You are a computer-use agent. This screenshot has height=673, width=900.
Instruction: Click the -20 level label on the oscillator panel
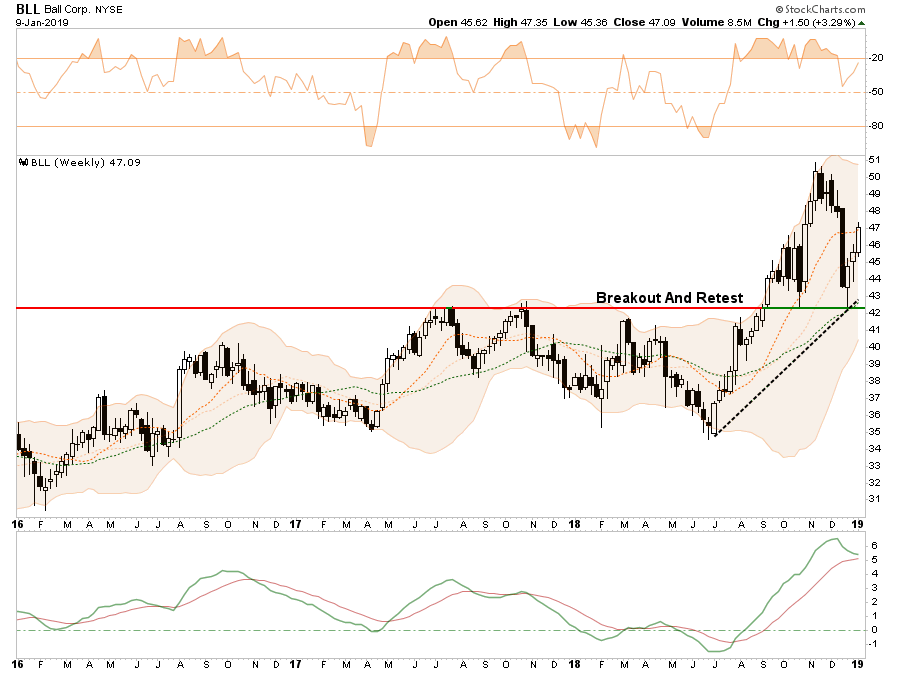[876, 57]
